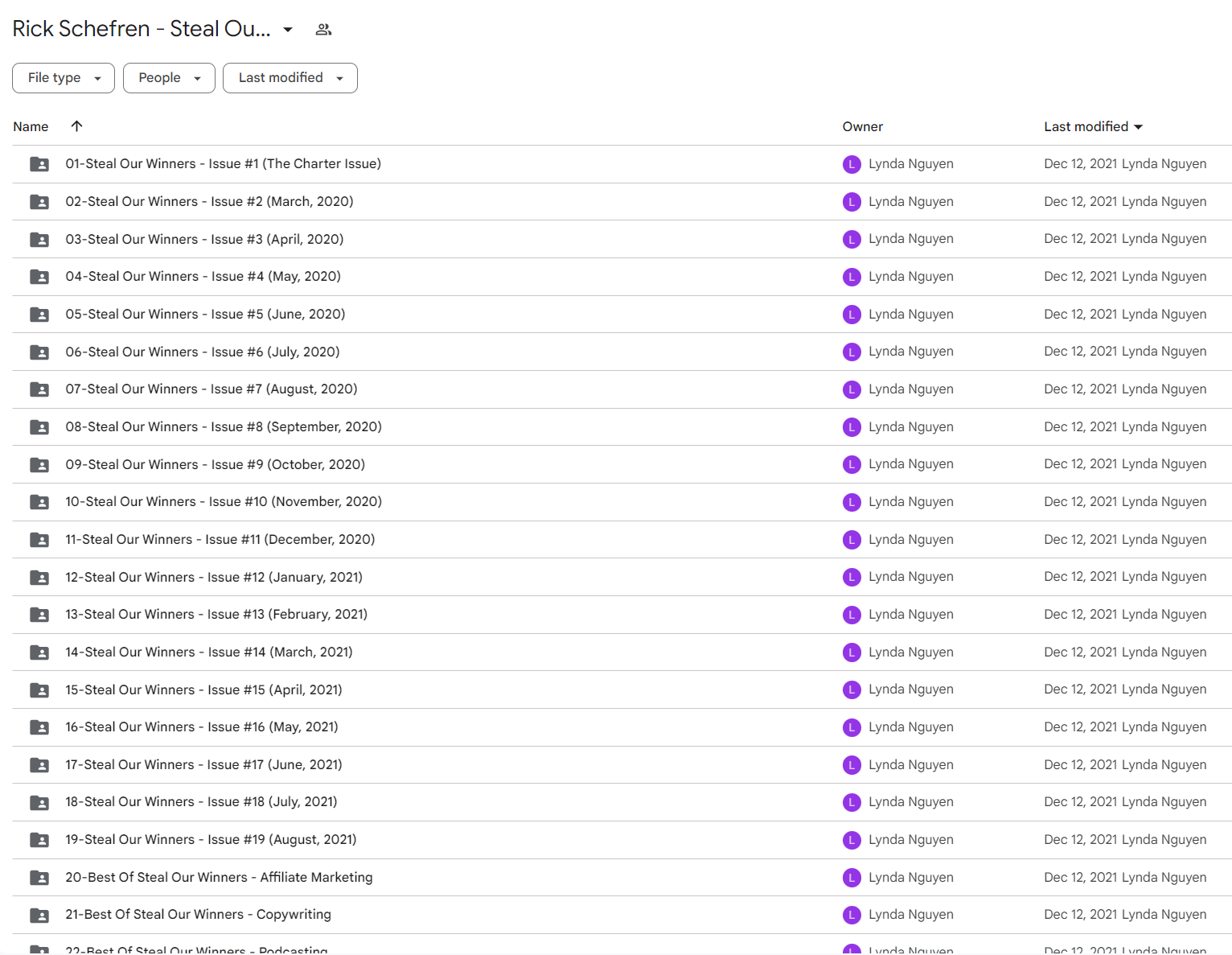
Task: Click the folder icon for Issue #14 (March, 2021)
Action: [39, 652]
